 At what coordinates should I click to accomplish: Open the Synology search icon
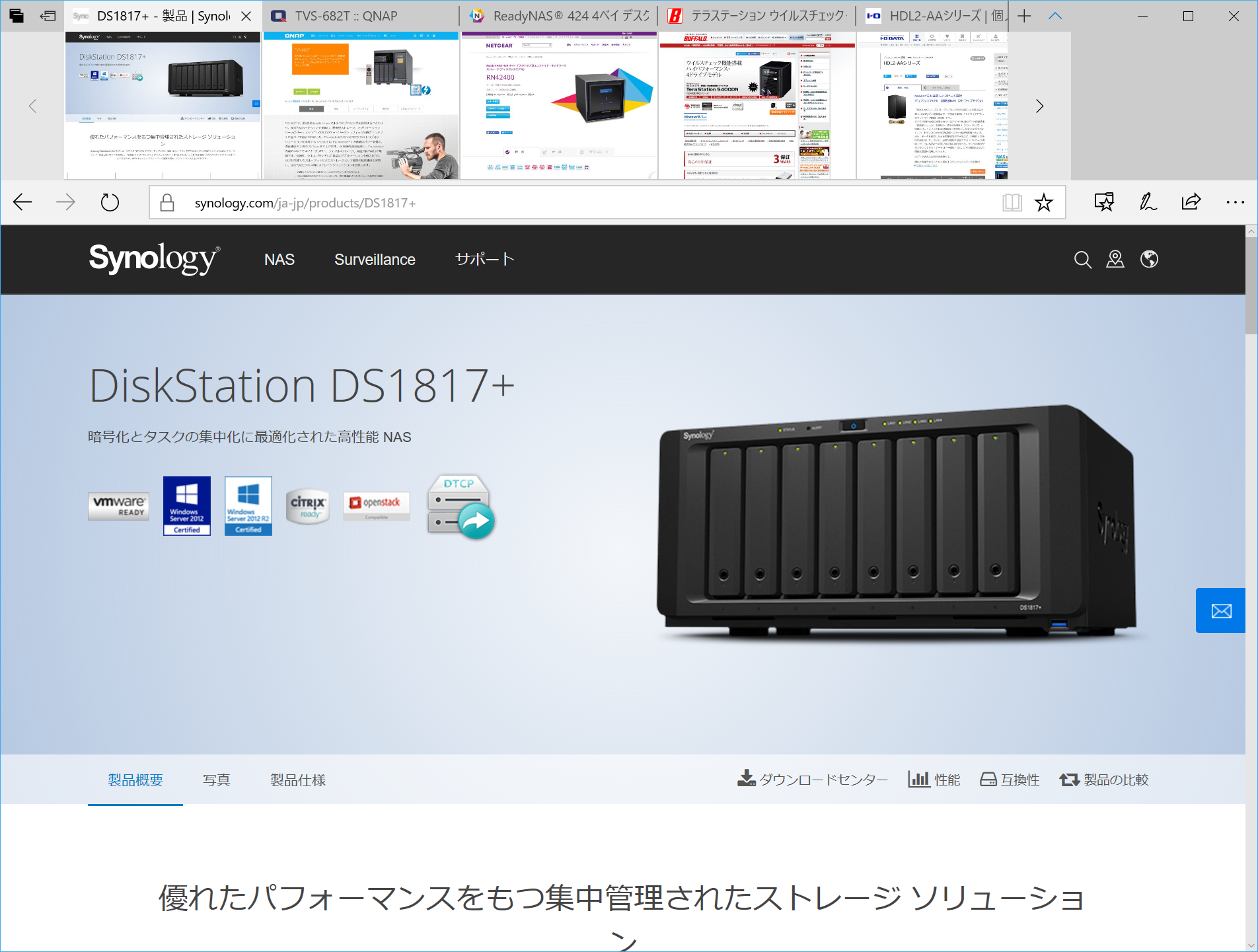[1082, 260]
